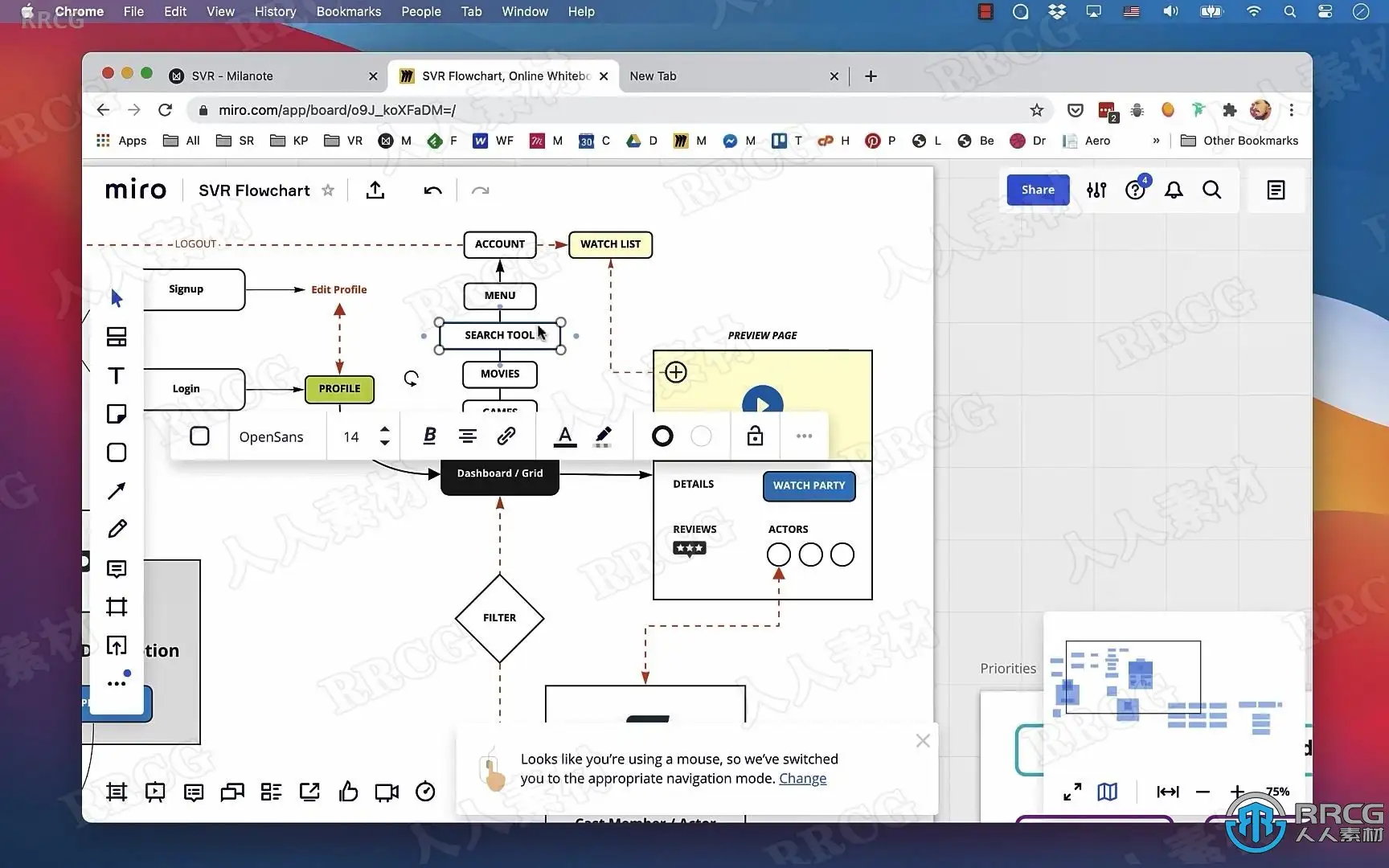Image resolution: width=1389 pixels, height=868 pixels.
Task: Select the Dashboard / Grid node
Action: click(x=499, y=476)
